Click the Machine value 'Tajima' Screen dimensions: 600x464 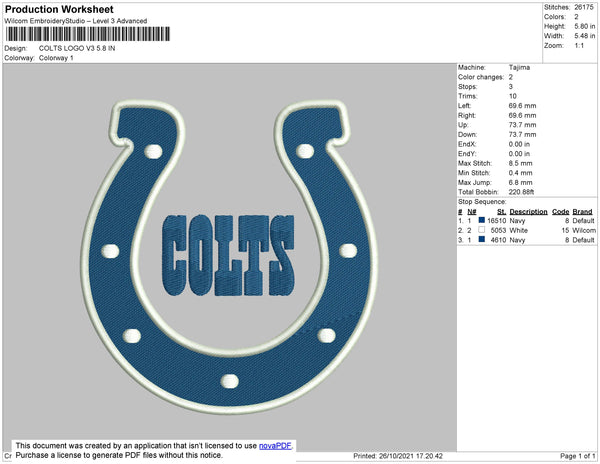[x=519, y=67]
